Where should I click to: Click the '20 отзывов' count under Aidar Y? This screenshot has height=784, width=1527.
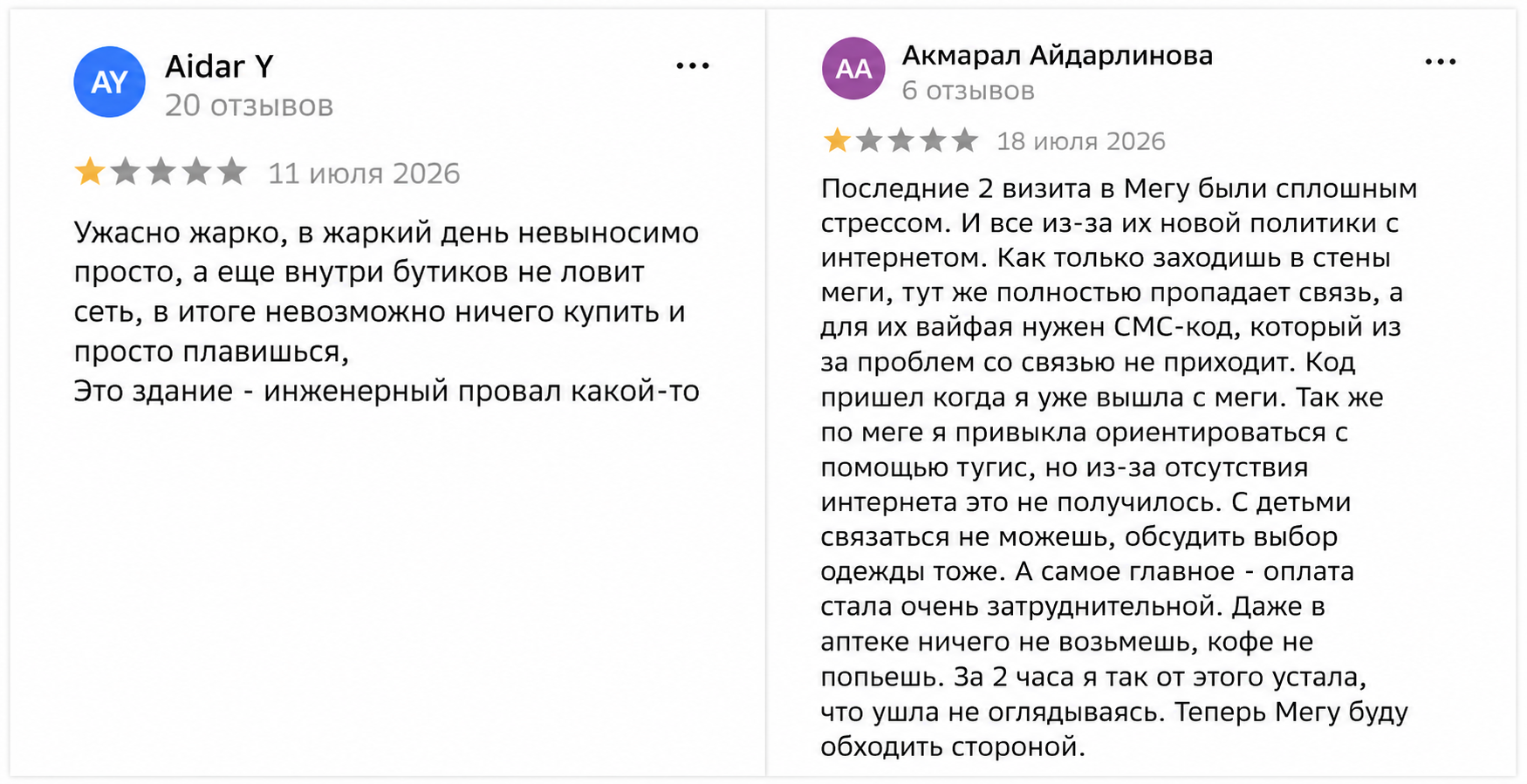click(249, 106)
